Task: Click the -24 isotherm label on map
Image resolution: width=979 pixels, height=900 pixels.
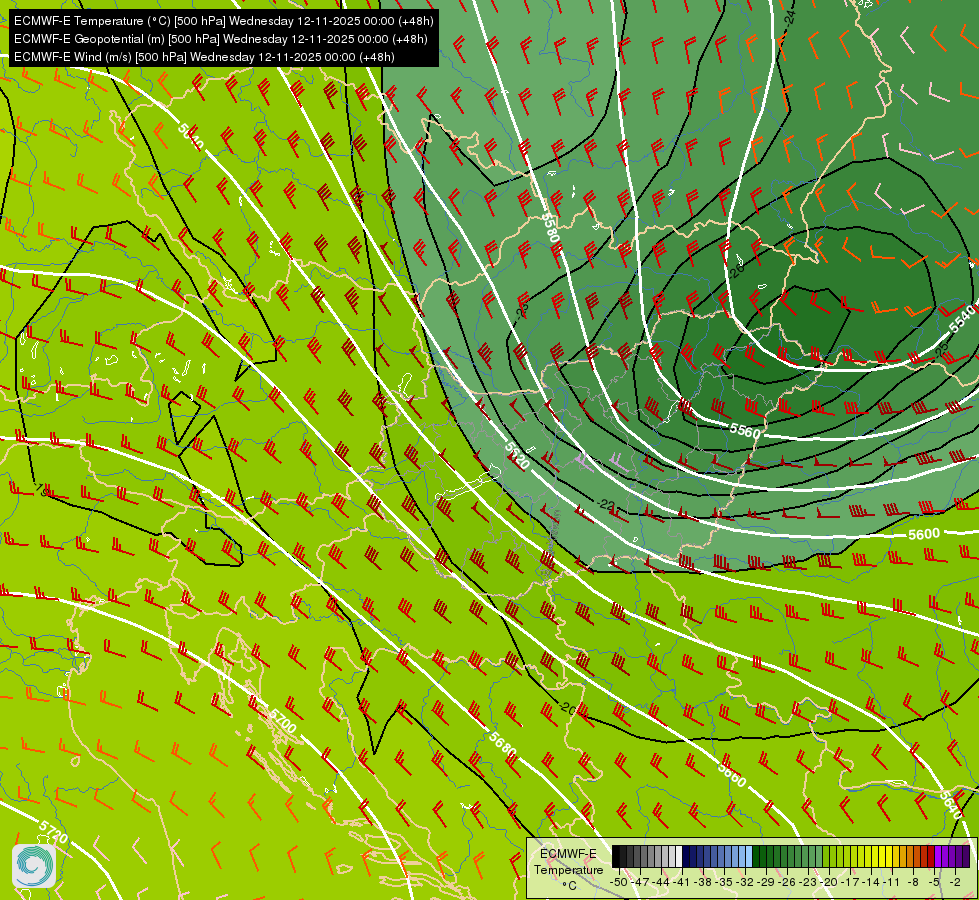Action: click(x=790, y=17)
